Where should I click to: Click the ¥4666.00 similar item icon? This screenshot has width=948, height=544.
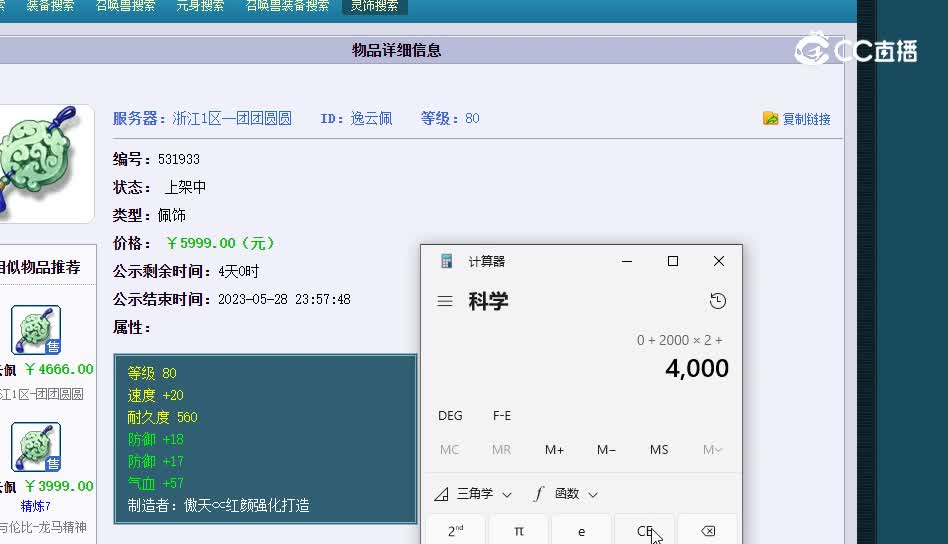(x=36, y=330)
